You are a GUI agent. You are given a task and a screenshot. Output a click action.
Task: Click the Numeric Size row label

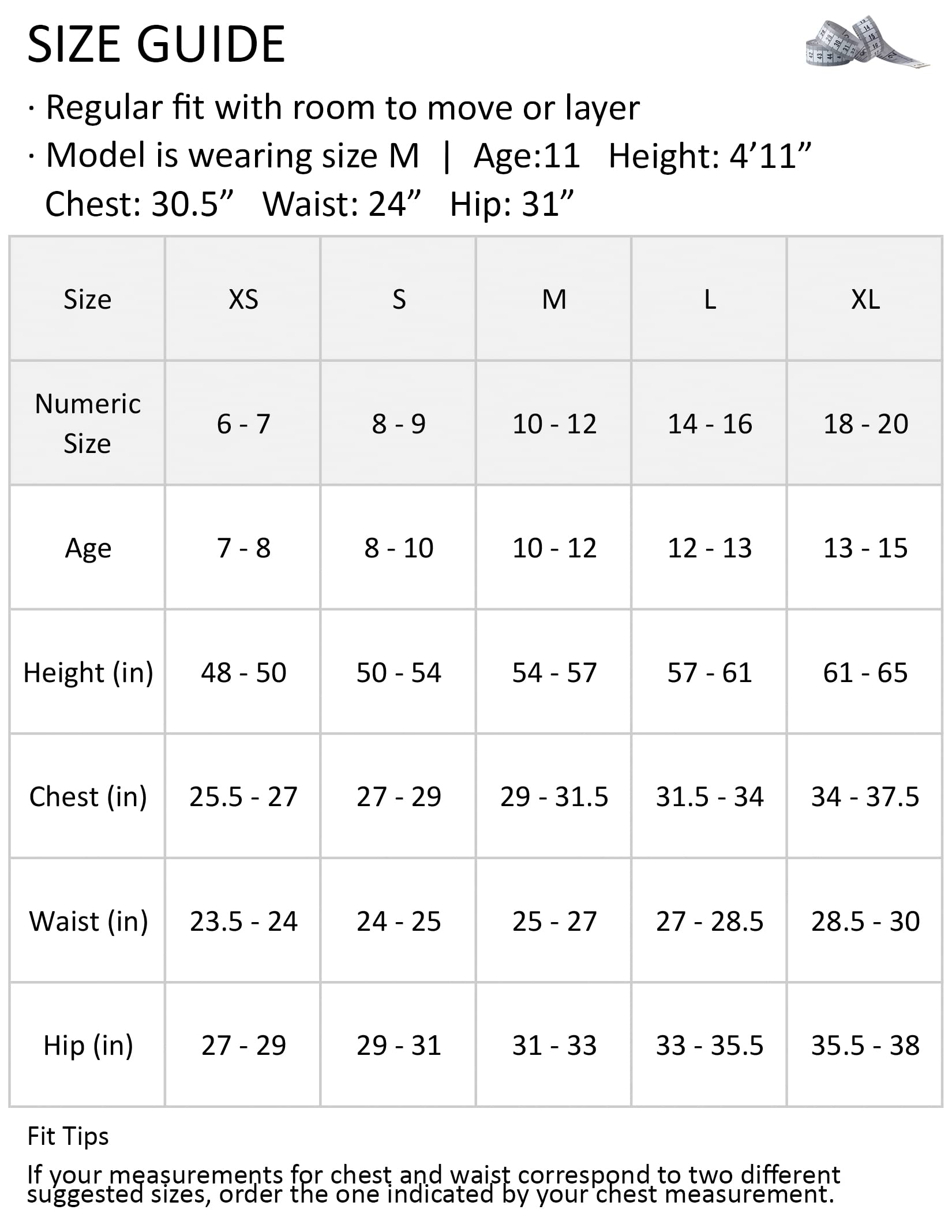coord(88,423)
